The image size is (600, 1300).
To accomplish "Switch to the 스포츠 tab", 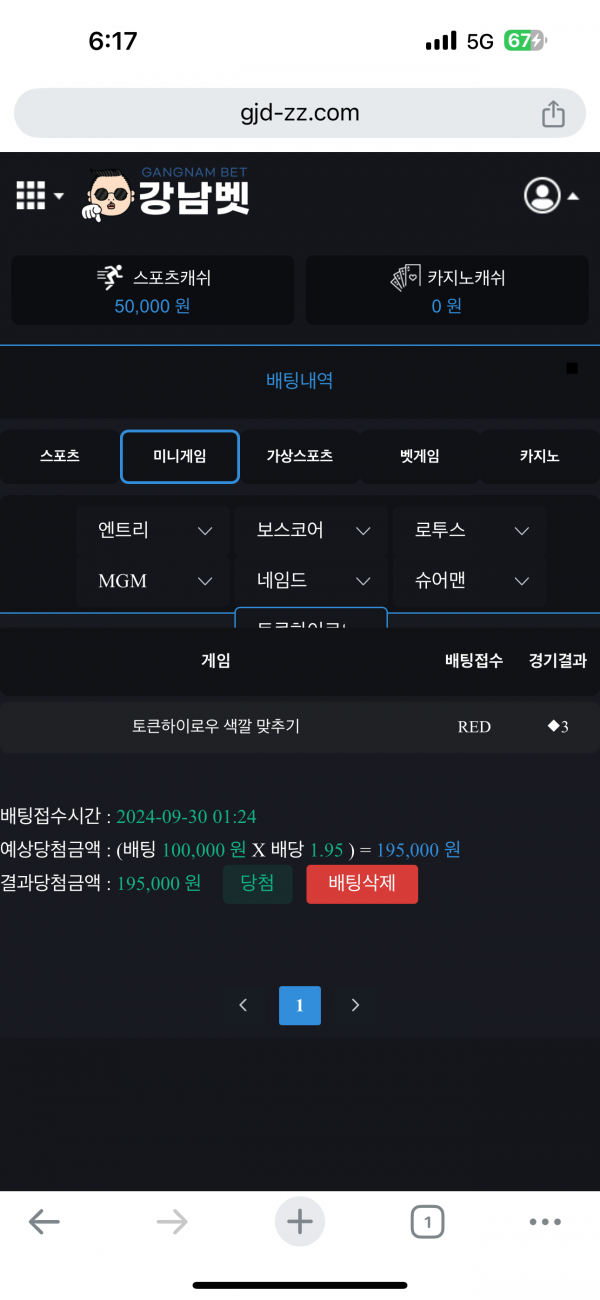I will point(60,456).
